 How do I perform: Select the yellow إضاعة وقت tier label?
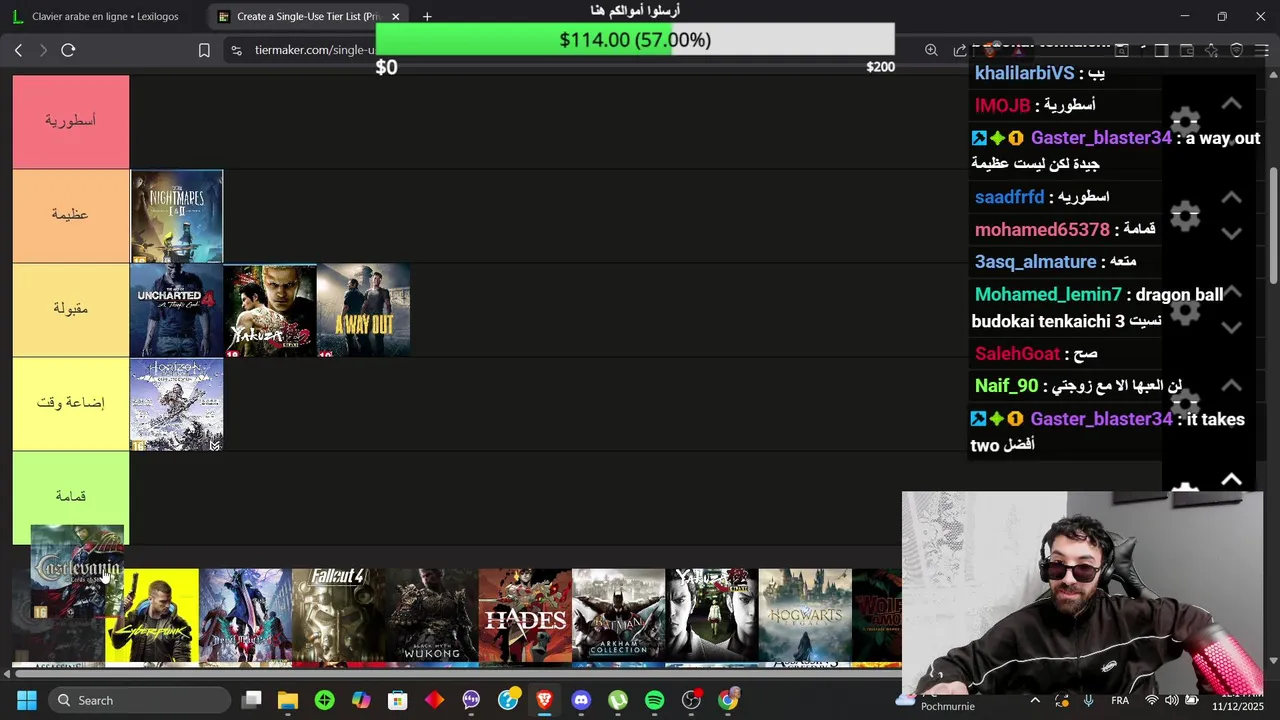click(71, 403)
